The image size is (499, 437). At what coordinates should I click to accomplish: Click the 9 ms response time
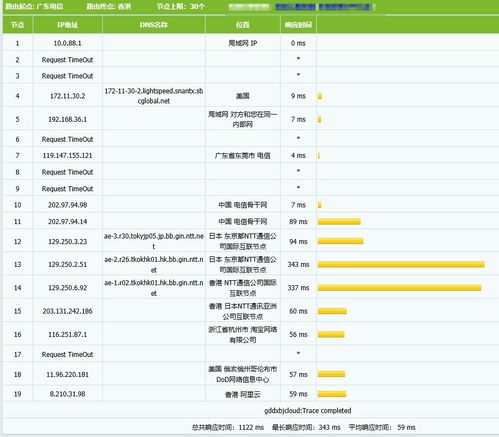pos(298,96)
